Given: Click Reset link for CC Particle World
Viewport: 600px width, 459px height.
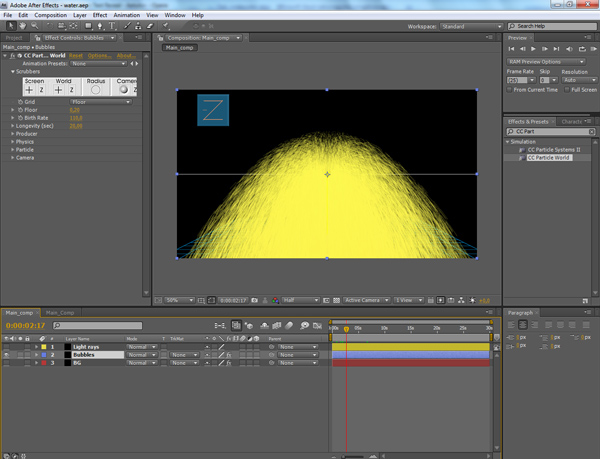Looking at the screenshot, I should (x=76, y=56).
